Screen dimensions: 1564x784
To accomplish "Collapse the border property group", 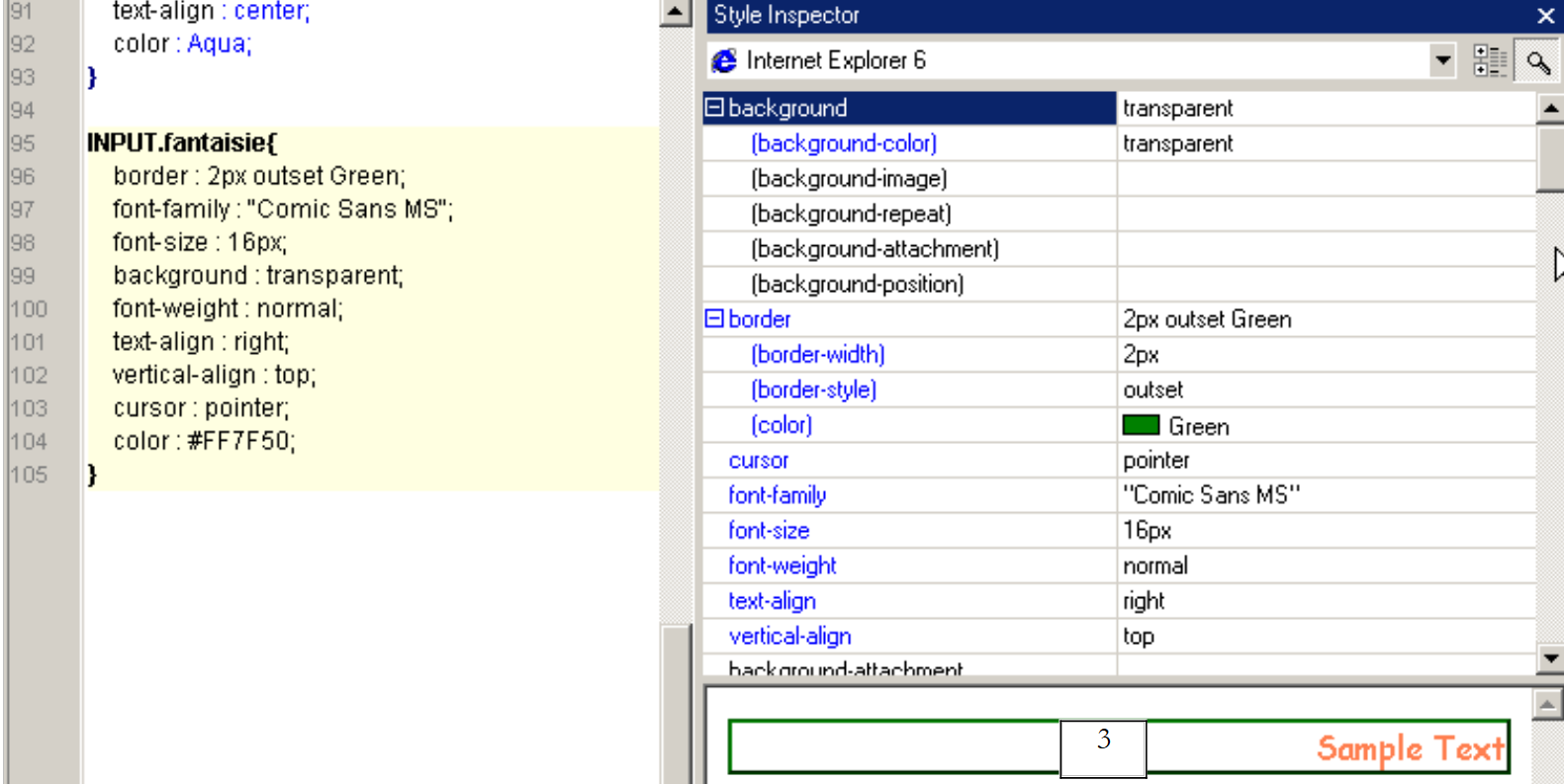I will [x=714, y=318].
